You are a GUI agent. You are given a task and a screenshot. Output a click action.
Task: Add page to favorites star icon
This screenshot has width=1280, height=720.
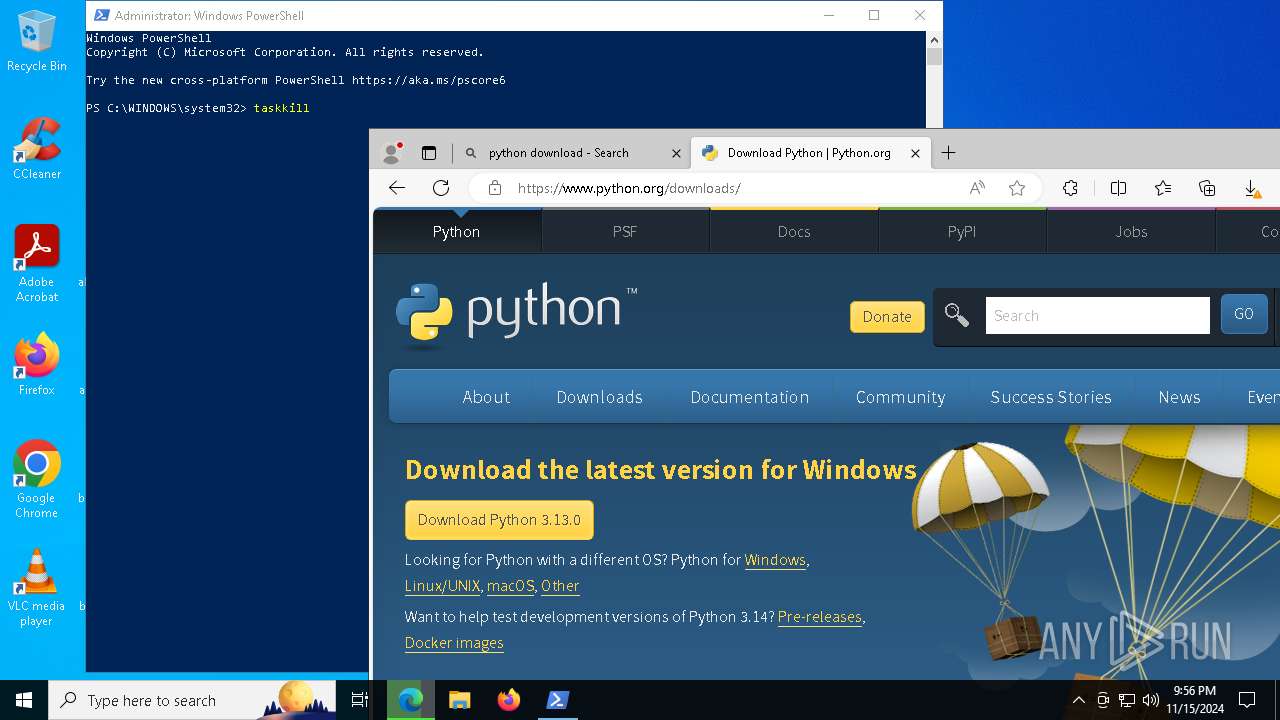[x=1017, y=188]
